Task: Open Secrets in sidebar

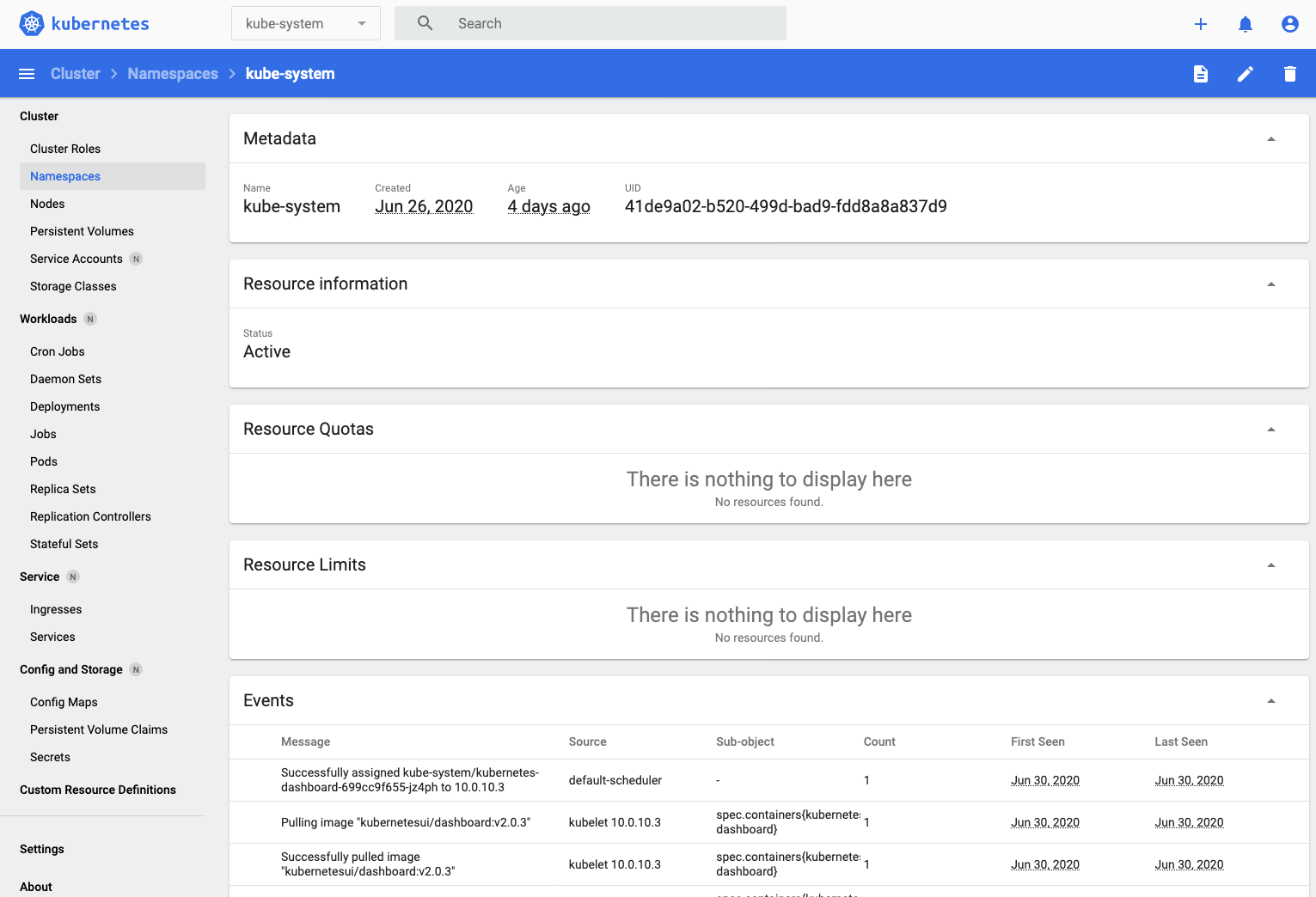Action: [50, 757]
